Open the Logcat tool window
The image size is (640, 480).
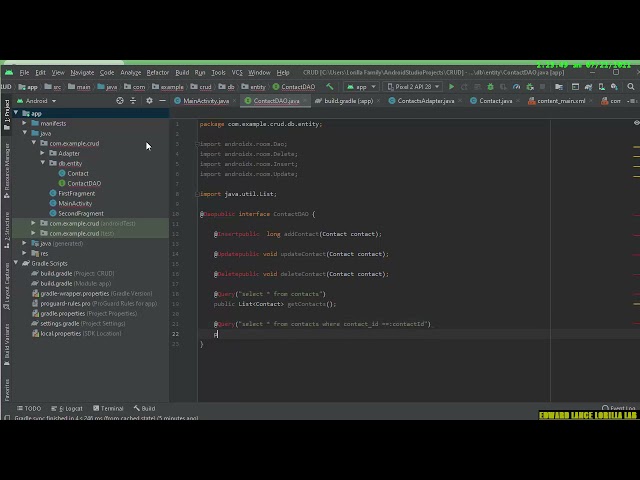click(x=67, y=408)
